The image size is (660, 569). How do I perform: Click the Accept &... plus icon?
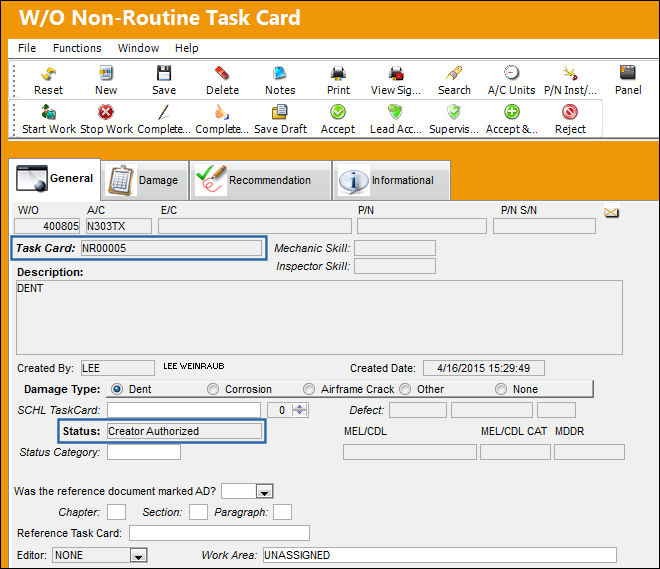pos(511,112)
